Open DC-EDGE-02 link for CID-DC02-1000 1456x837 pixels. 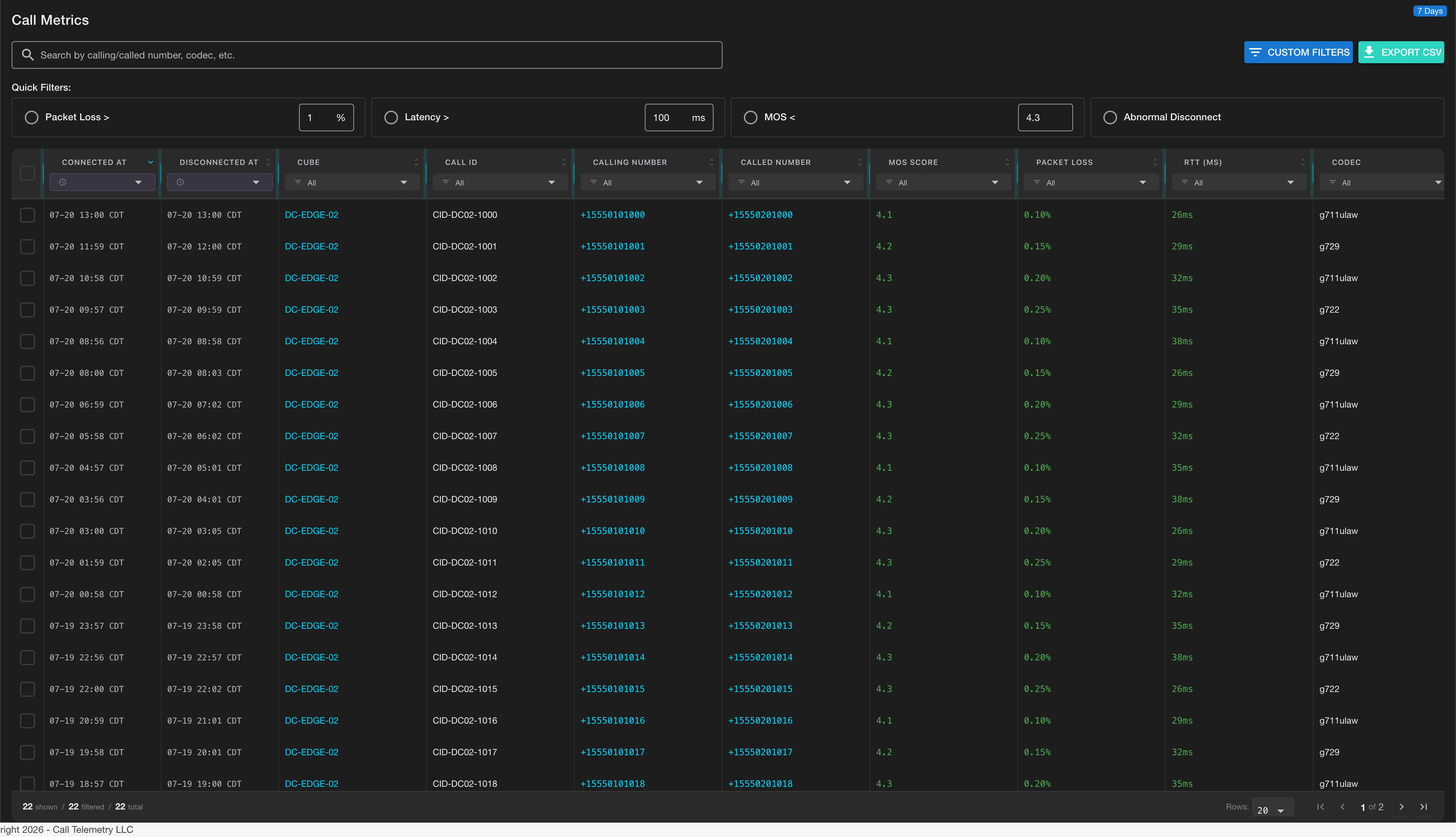(312, 215)
